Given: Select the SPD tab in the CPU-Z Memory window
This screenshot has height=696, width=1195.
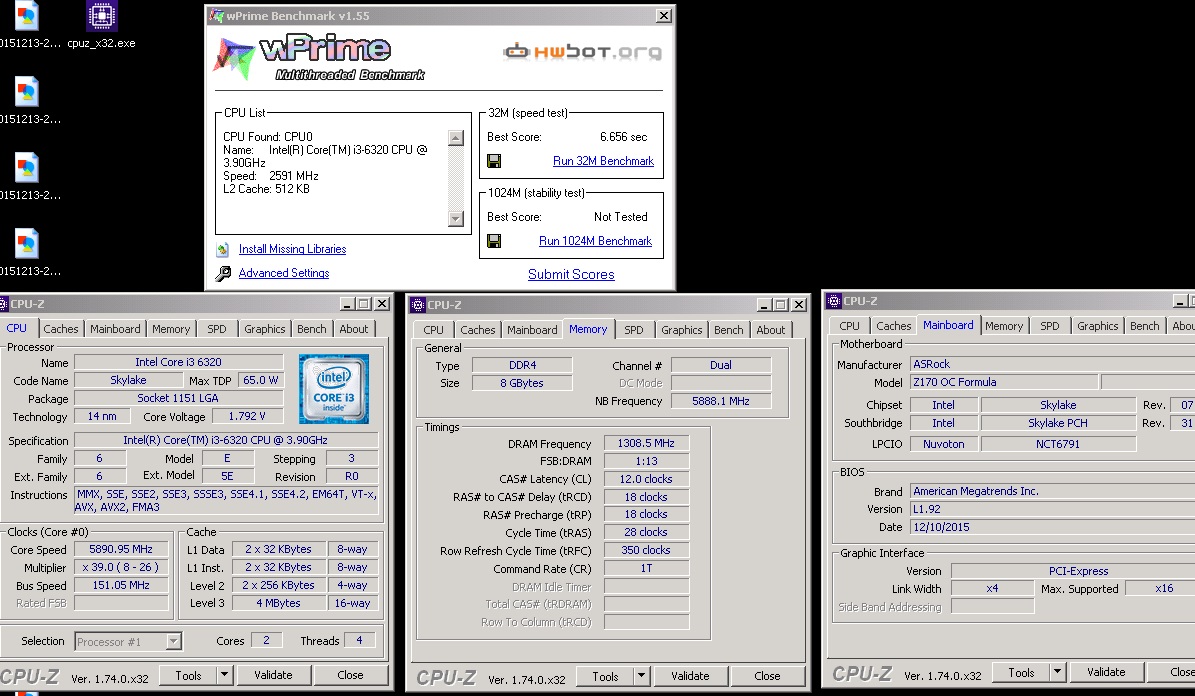Looking at the screenshot, I should click(634, 330).
